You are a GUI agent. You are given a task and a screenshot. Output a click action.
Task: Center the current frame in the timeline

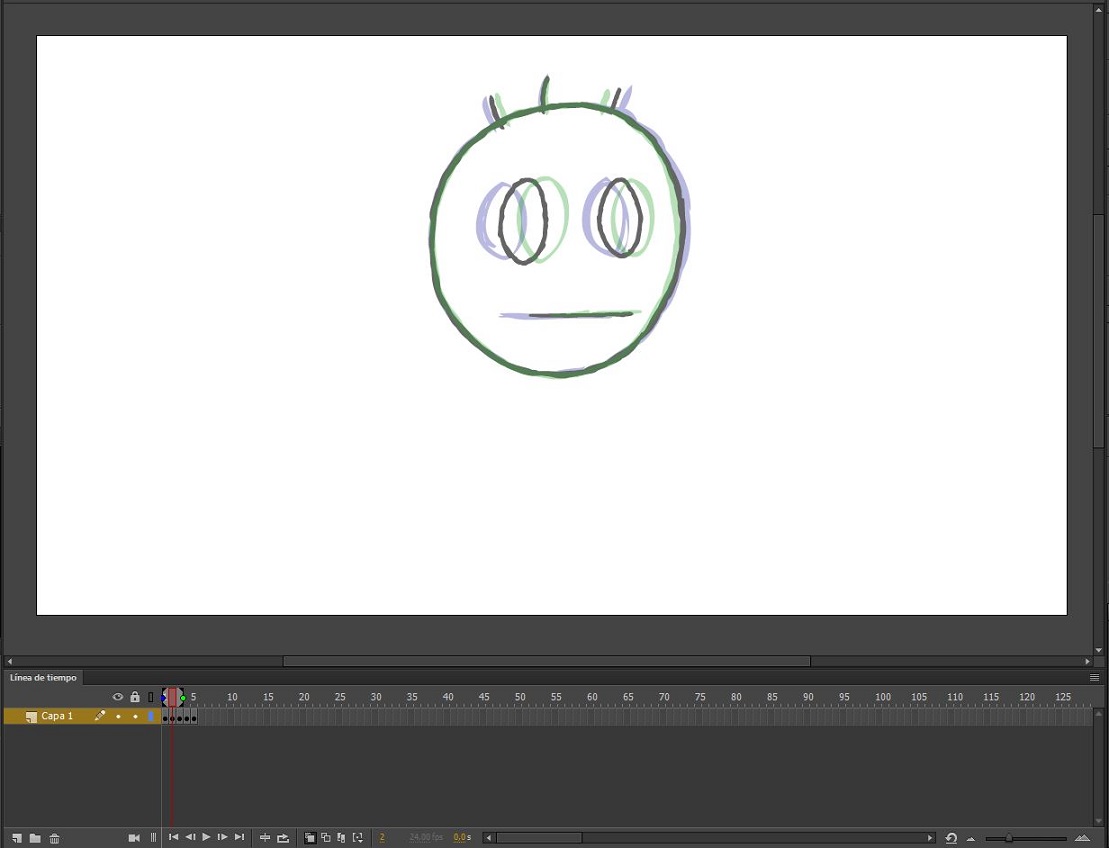pos(264,838)
